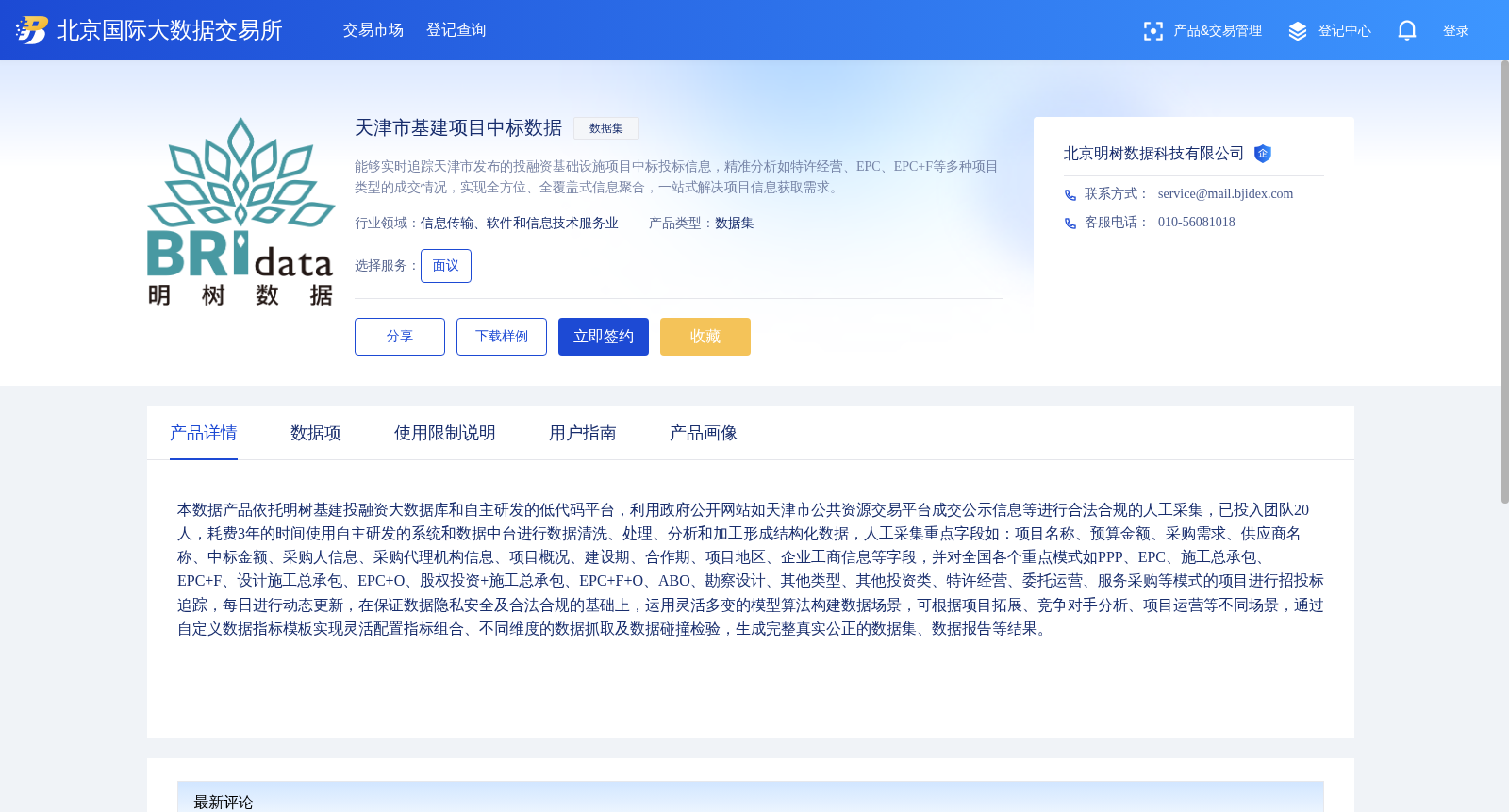Switch to the 产品画像 tab
Screen dimensions: 1509x812
click(x=704, y=433)
